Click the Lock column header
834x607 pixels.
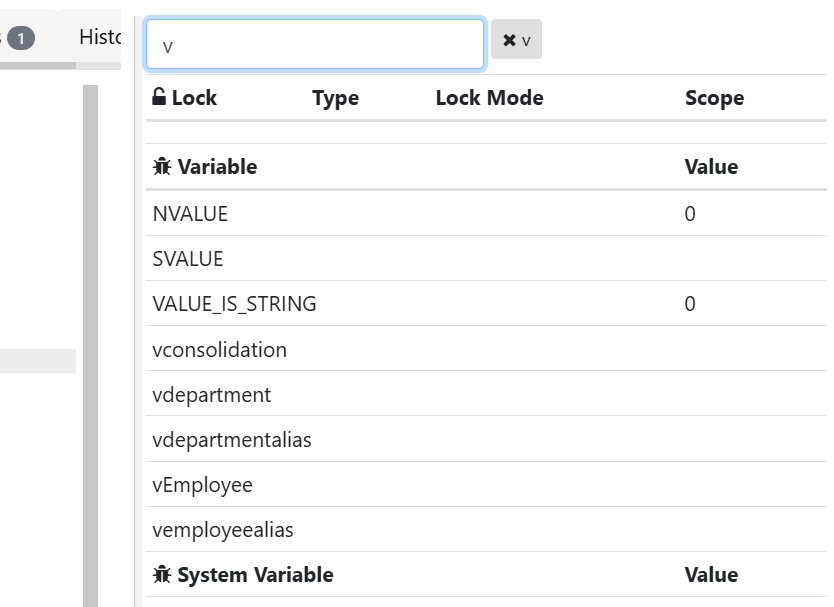click(194, 98)
